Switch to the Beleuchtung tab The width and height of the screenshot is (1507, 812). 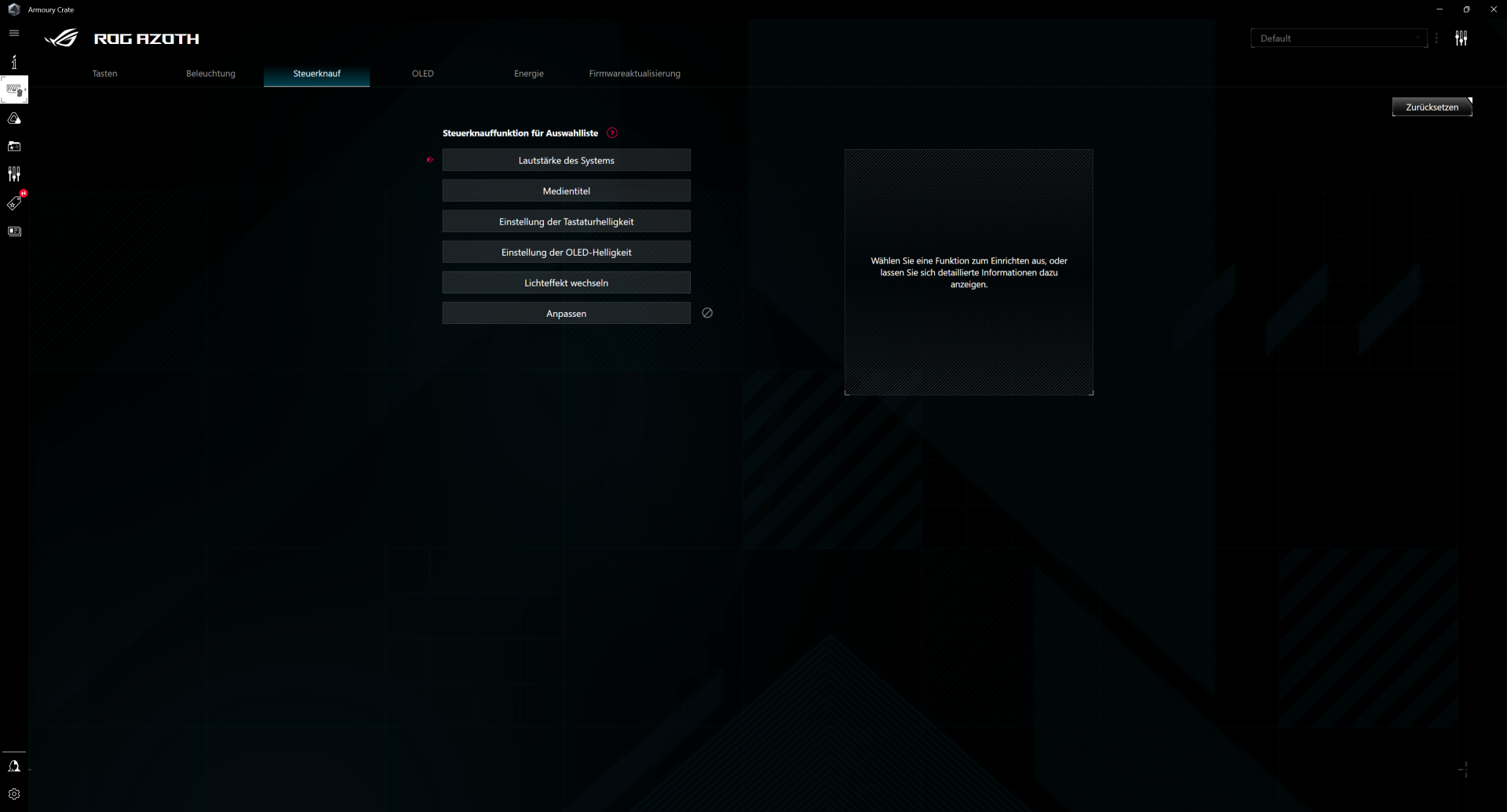pos(210,74)
